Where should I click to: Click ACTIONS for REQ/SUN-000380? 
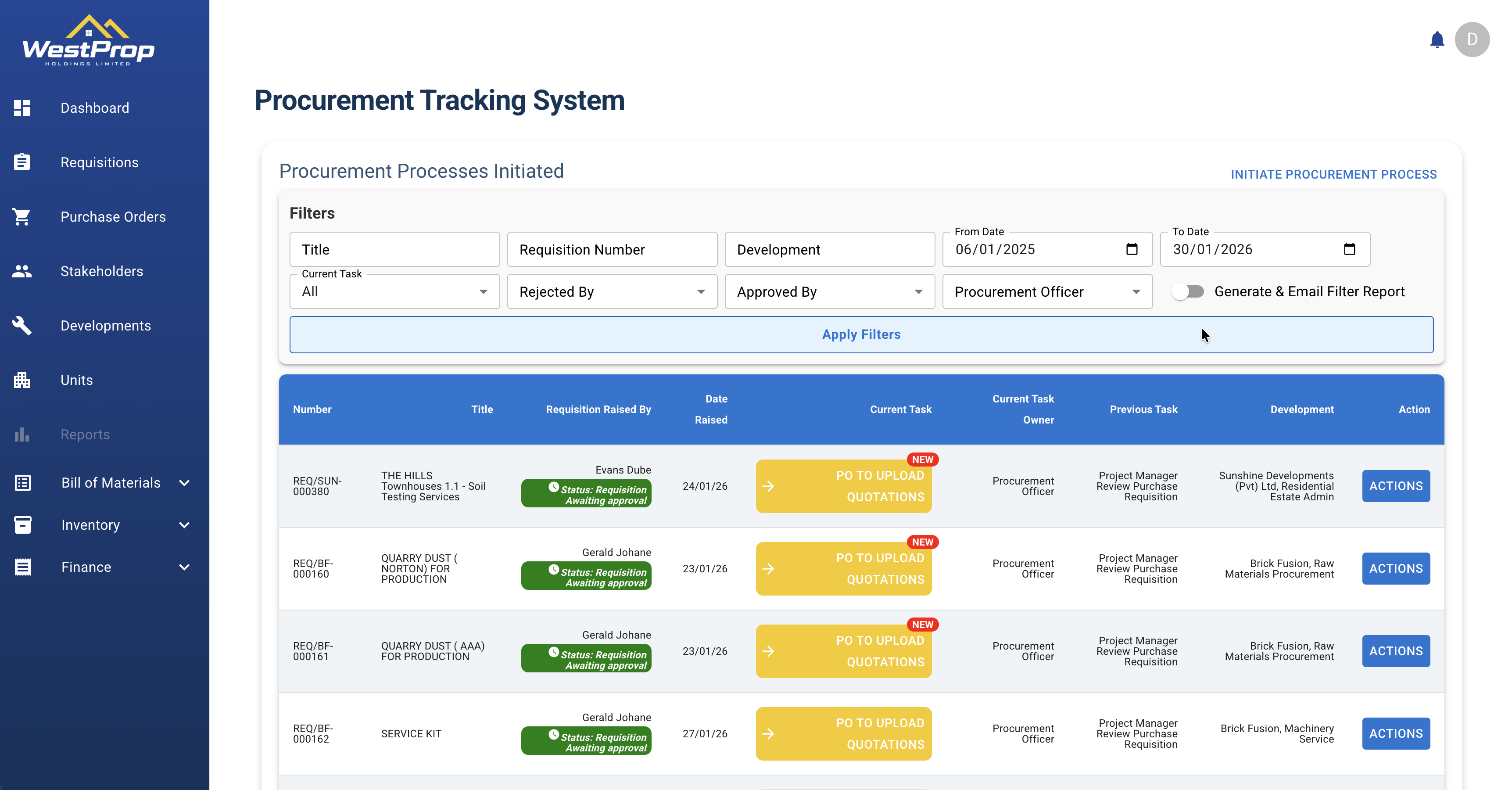1396,486
